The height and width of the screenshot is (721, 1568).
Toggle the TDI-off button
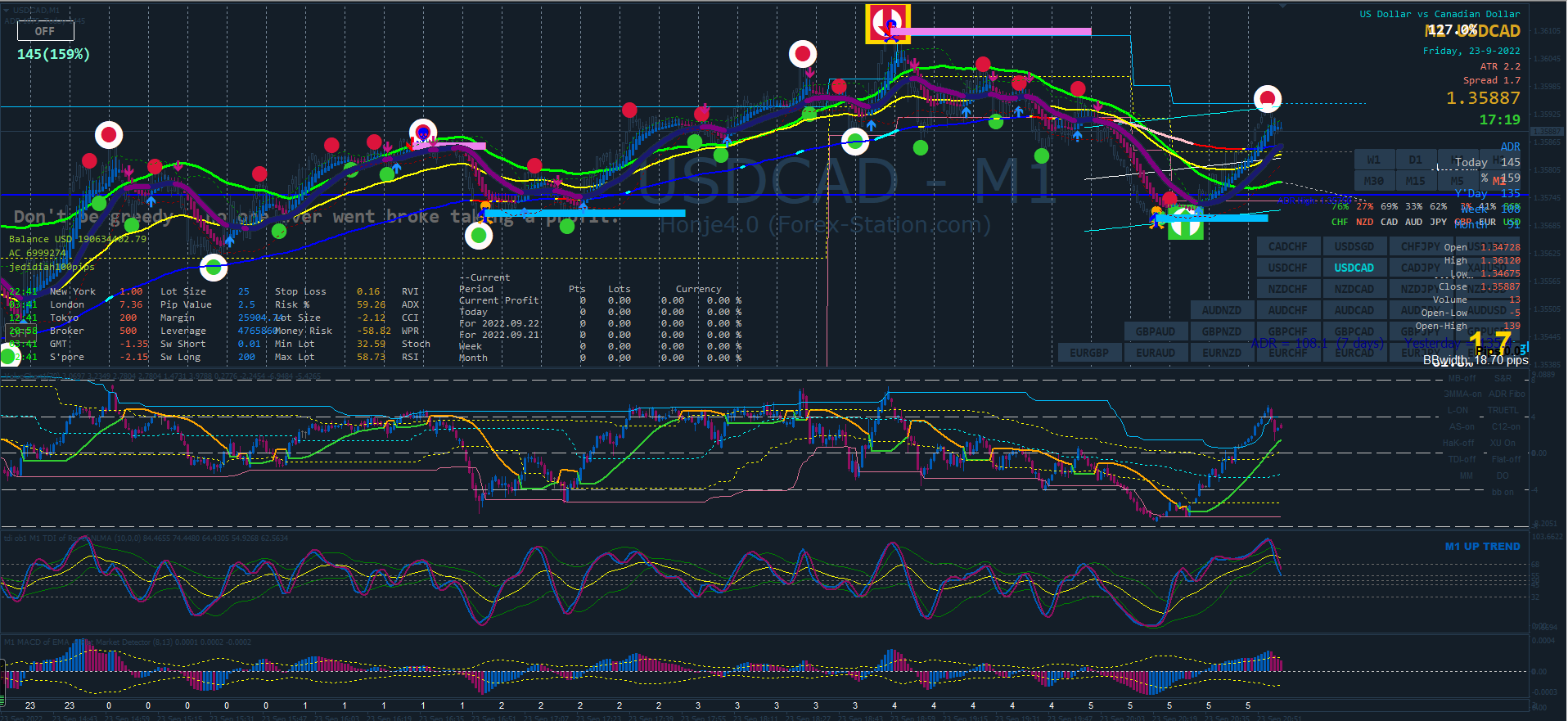[1462, 459]
